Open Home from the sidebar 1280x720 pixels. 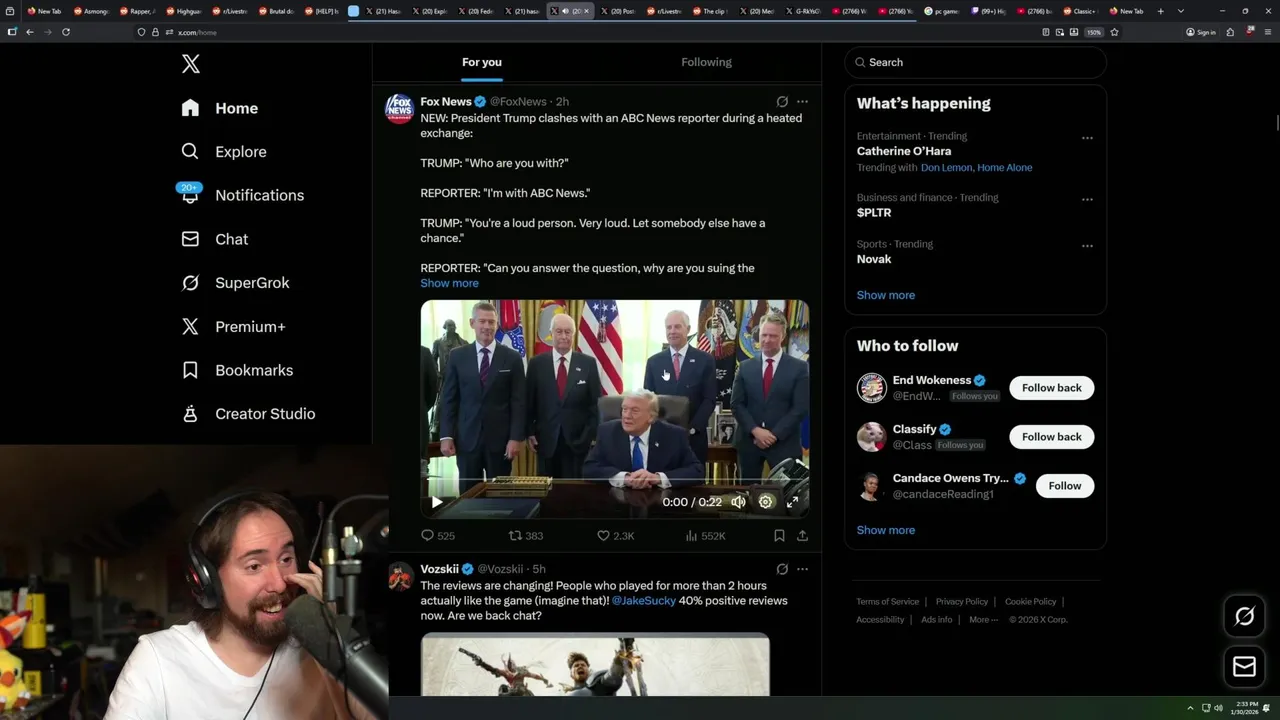[x=220, y=108]
